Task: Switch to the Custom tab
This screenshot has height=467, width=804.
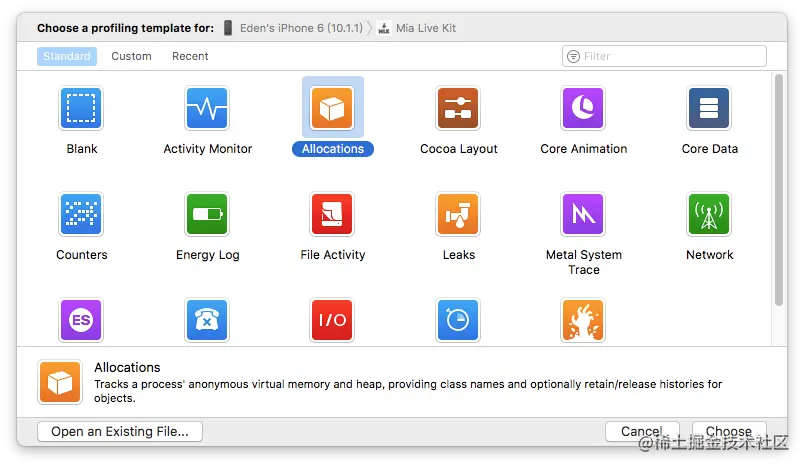Action: point(131,56)
